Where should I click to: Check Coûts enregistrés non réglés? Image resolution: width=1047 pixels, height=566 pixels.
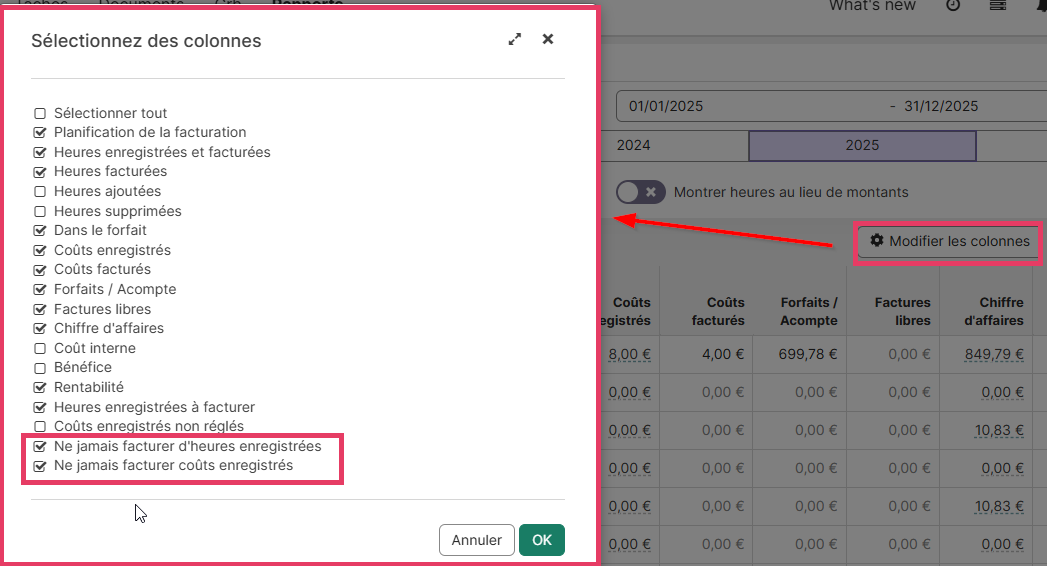tap(41, 427)
